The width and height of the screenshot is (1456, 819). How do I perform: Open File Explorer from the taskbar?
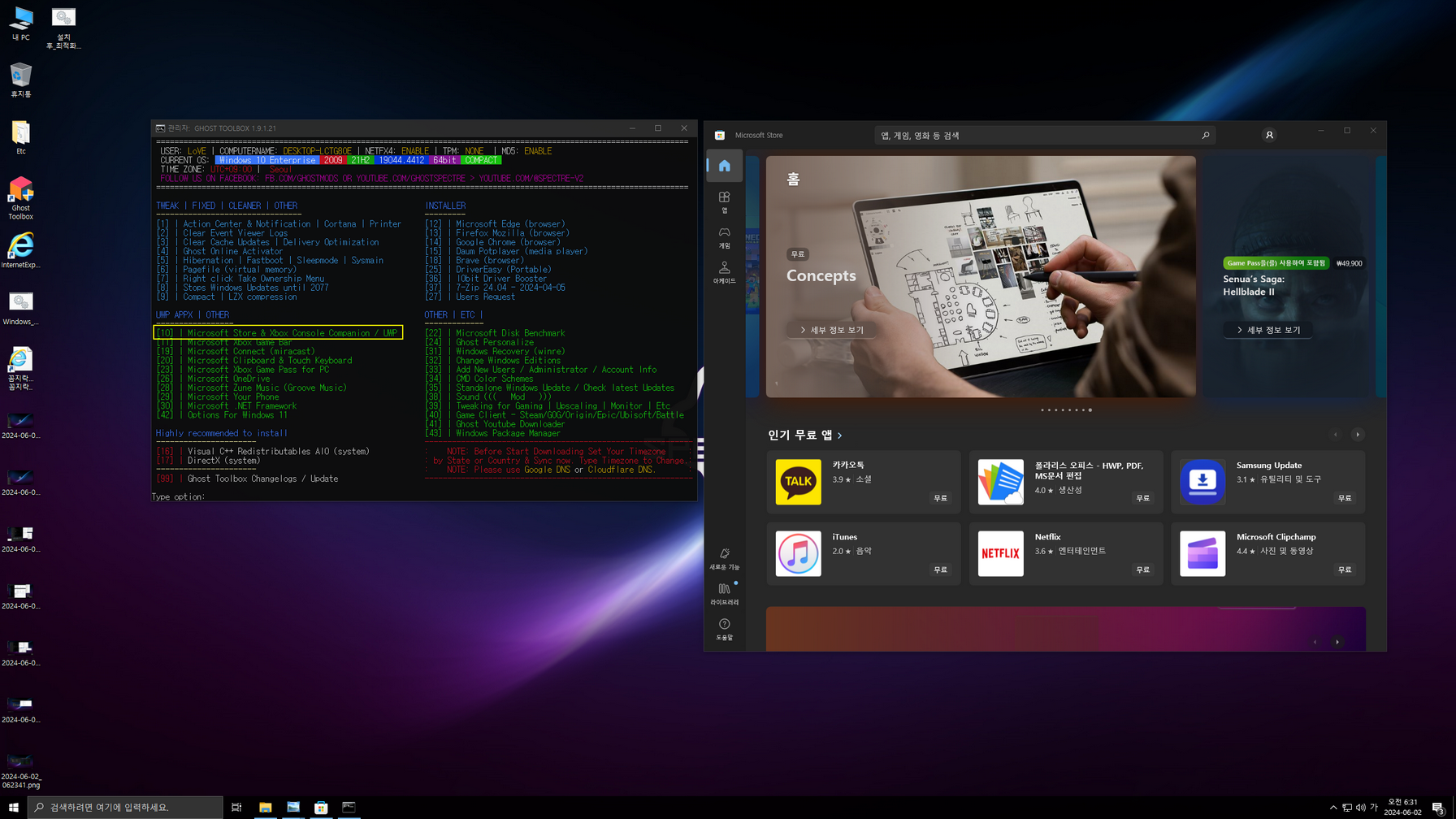265,808
